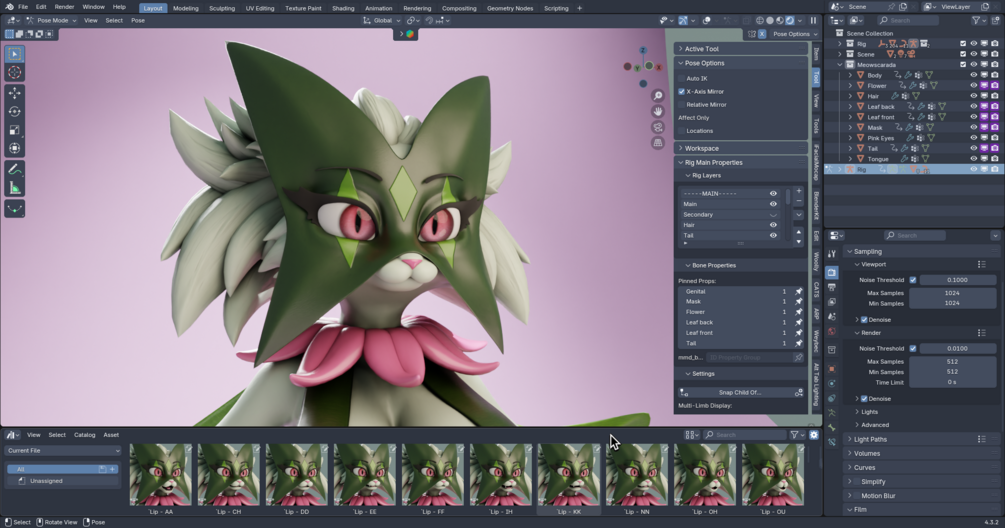Toggle the Viewport Denoise checkbox
The width and height of the screenshot is (1005, 528).
864,320
